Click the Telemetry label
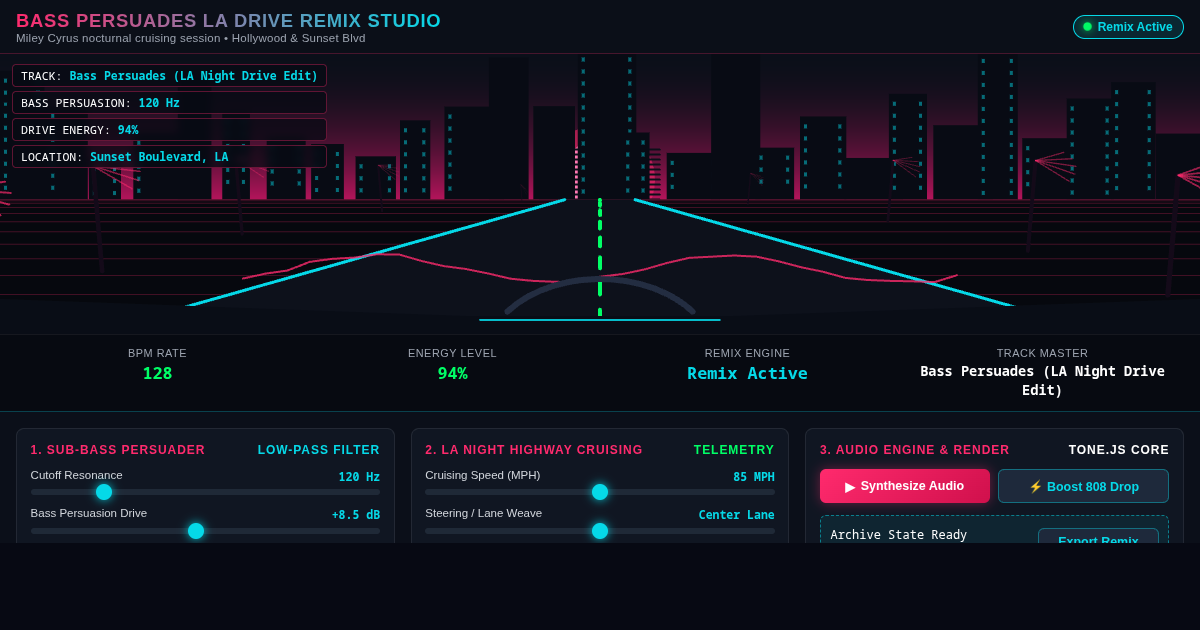Image resolution: width=1200 pixels, height=630 pixels. [734, 450]
